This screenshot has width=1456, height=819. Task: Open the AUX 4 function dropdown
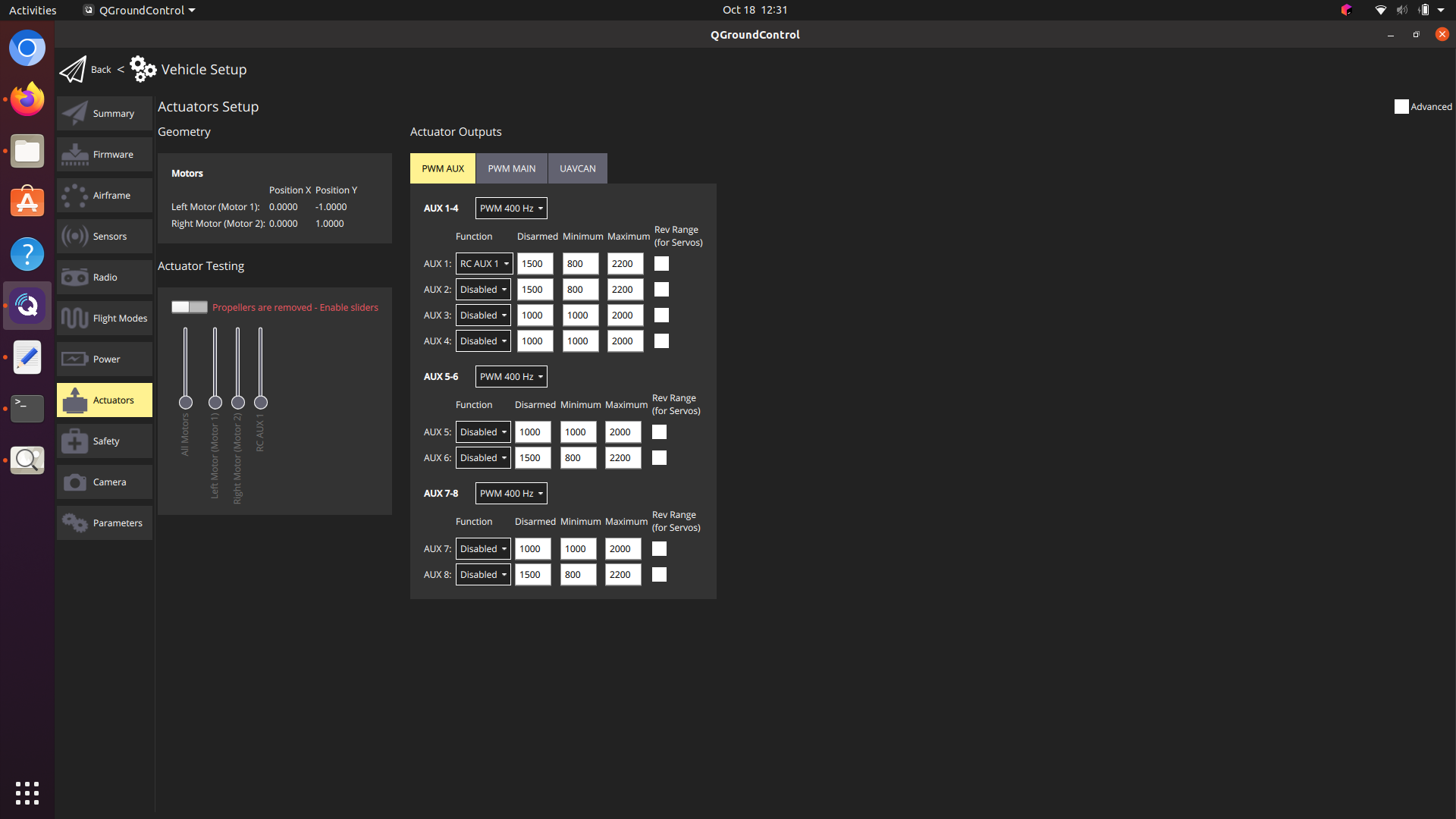pos(483,341)
